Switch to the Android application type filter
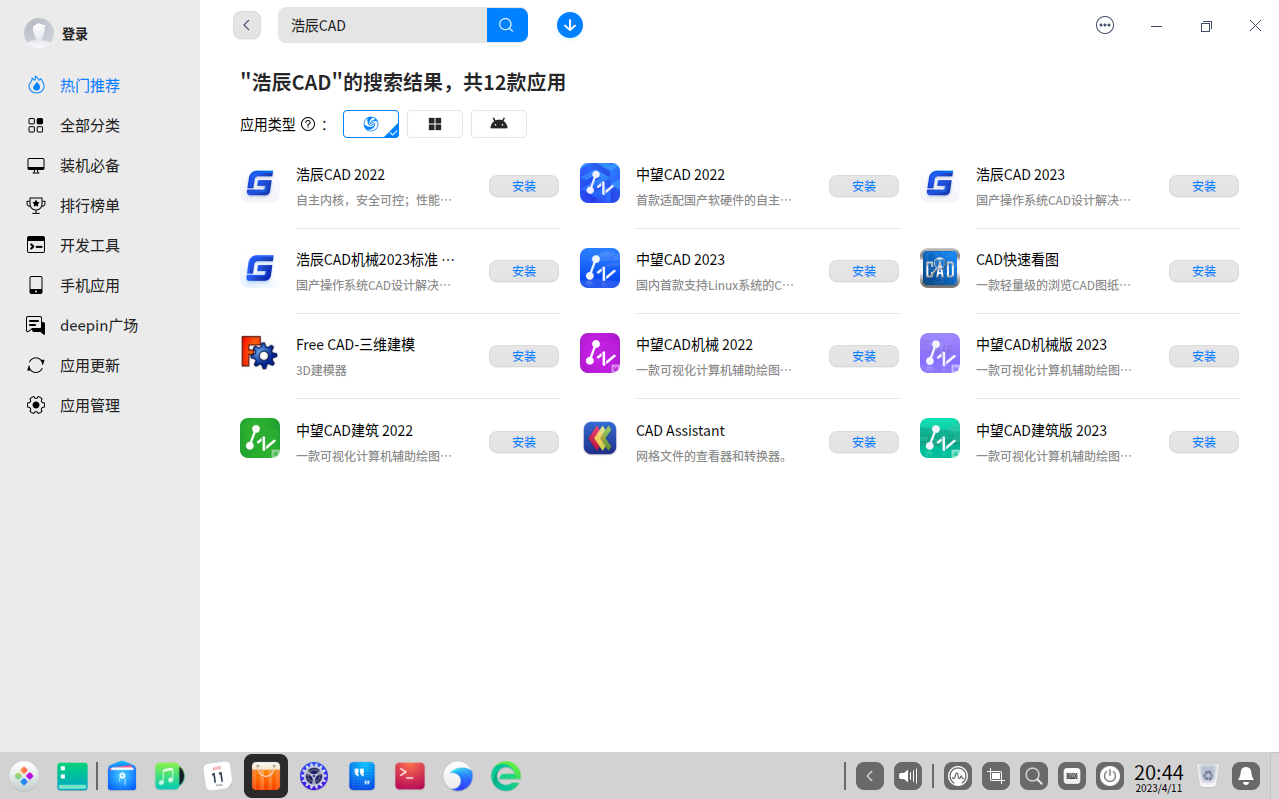 (498, 123)
